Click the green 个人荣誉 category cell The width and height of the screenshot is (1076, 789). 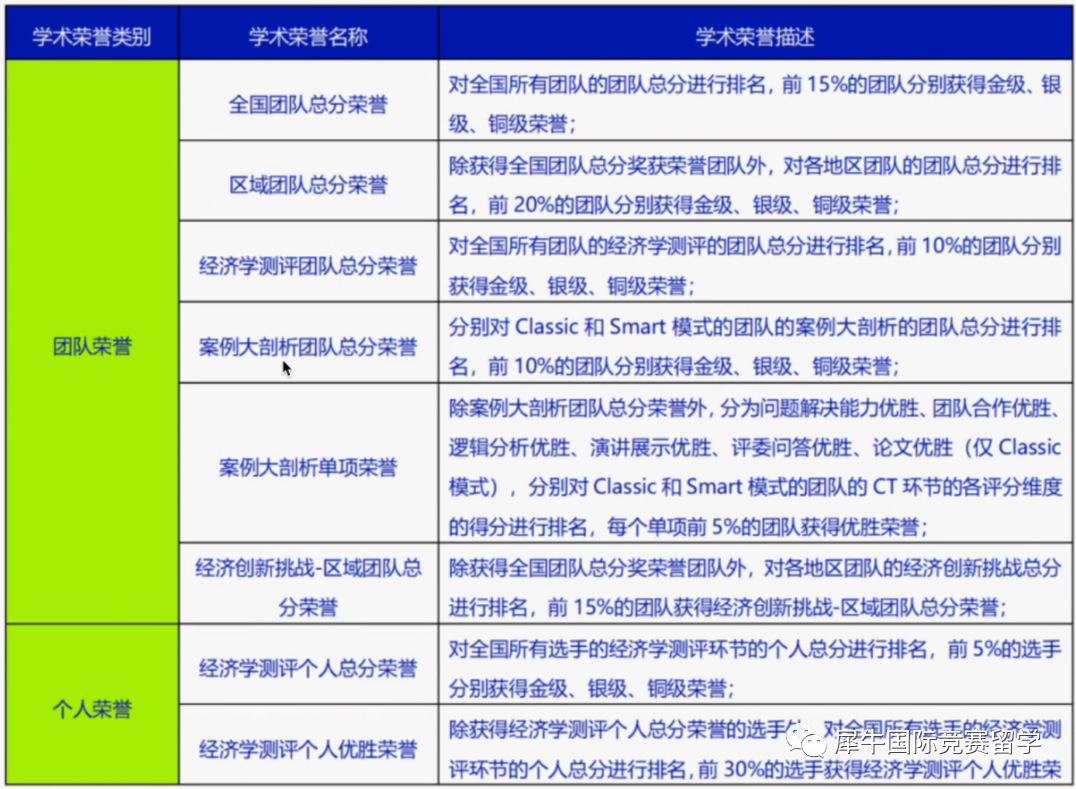(92, 709)
